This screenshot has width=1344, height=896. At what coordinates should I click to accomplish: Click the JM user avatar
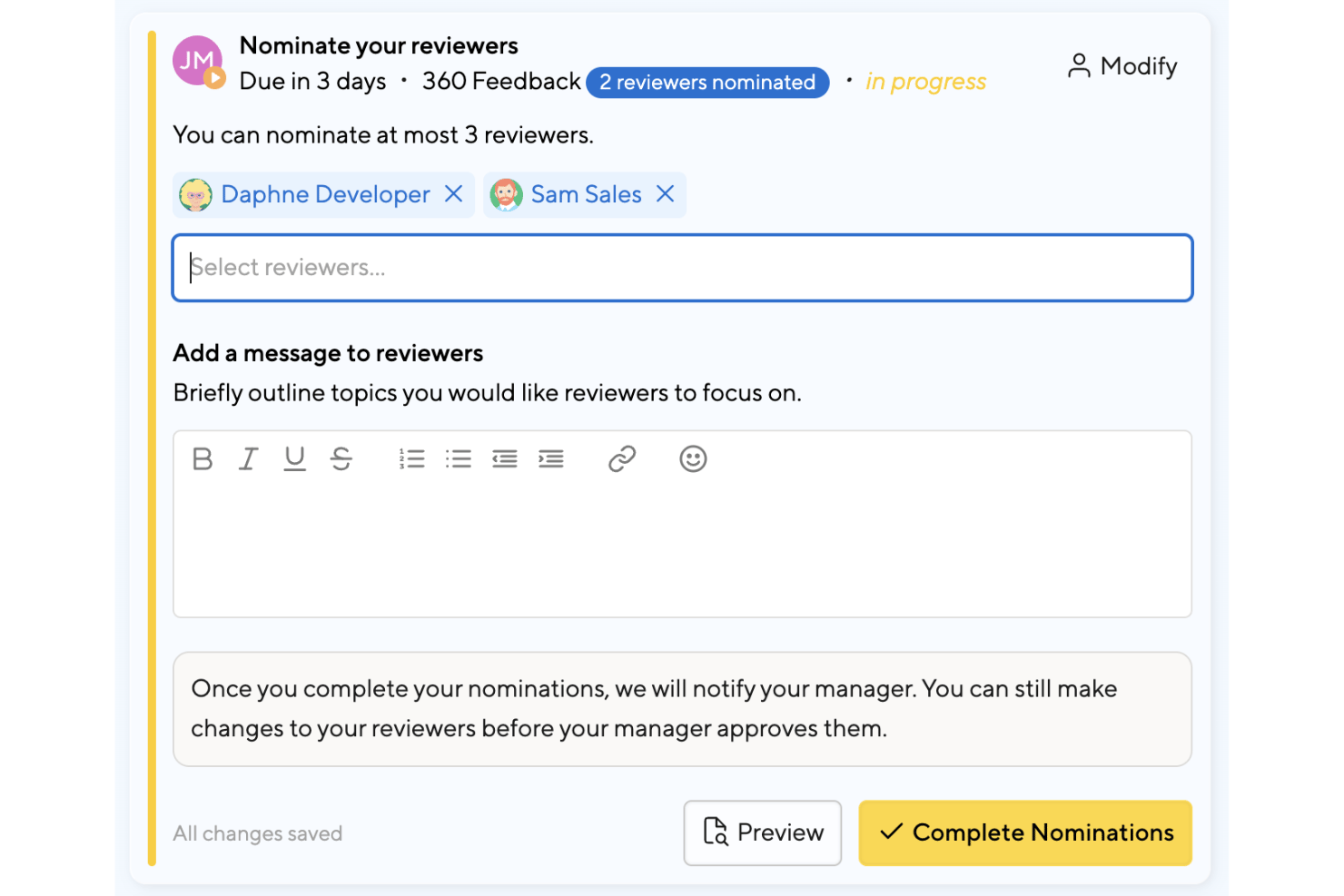click(198, 61)
